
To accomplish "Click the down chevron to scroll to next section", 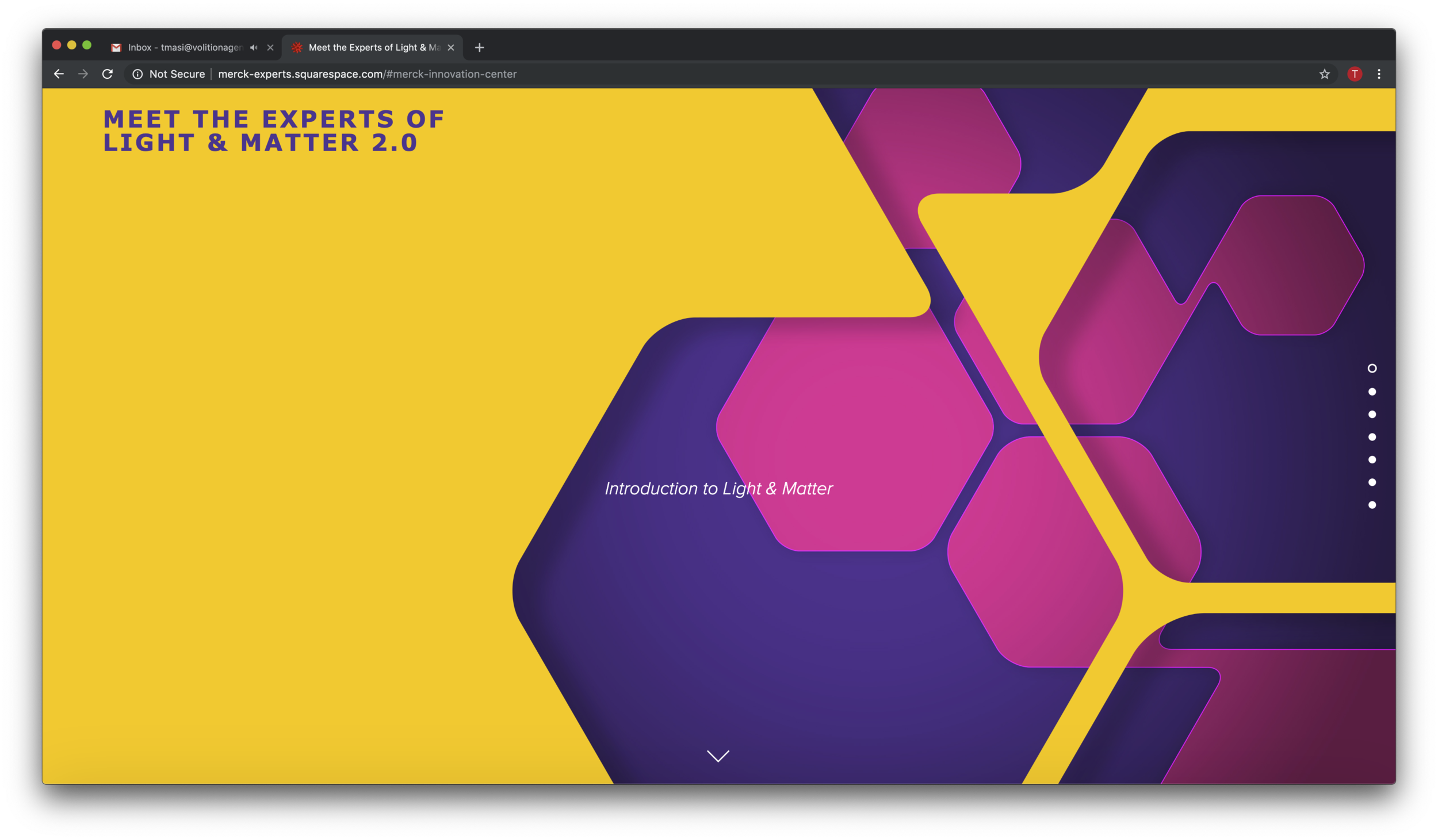I will [718, 756].
